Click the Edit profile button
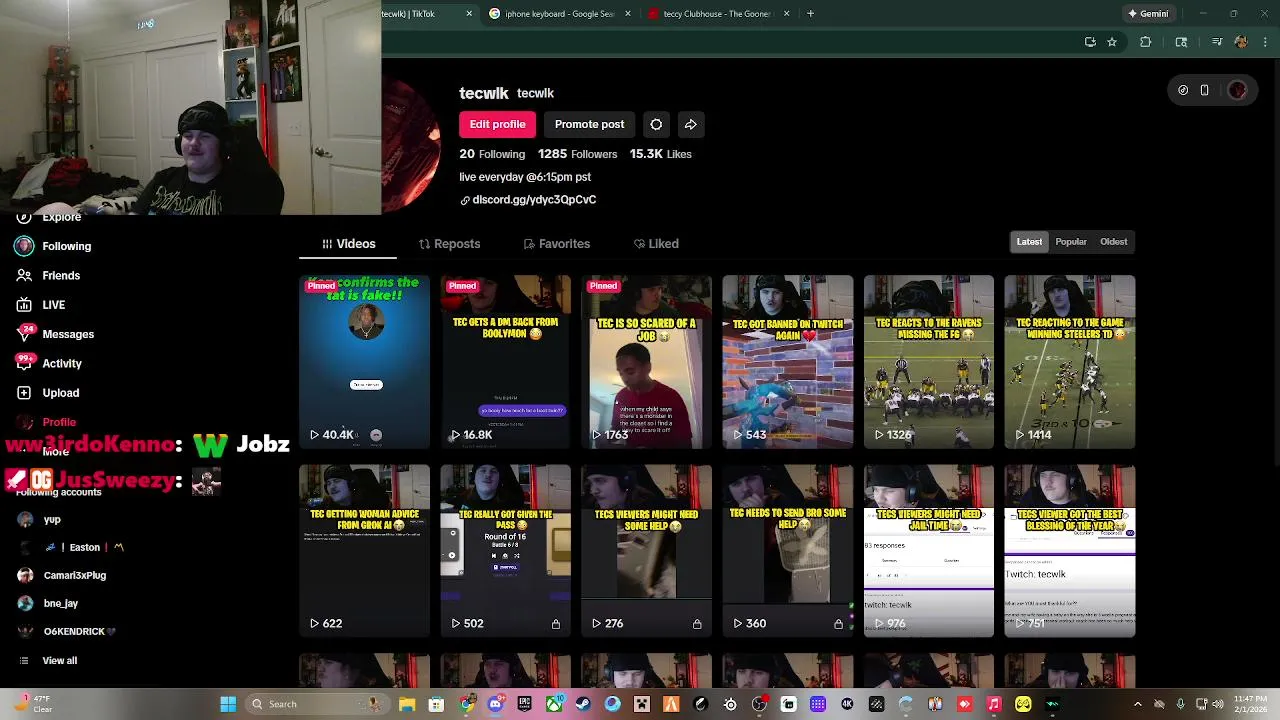 click(497, 124)
